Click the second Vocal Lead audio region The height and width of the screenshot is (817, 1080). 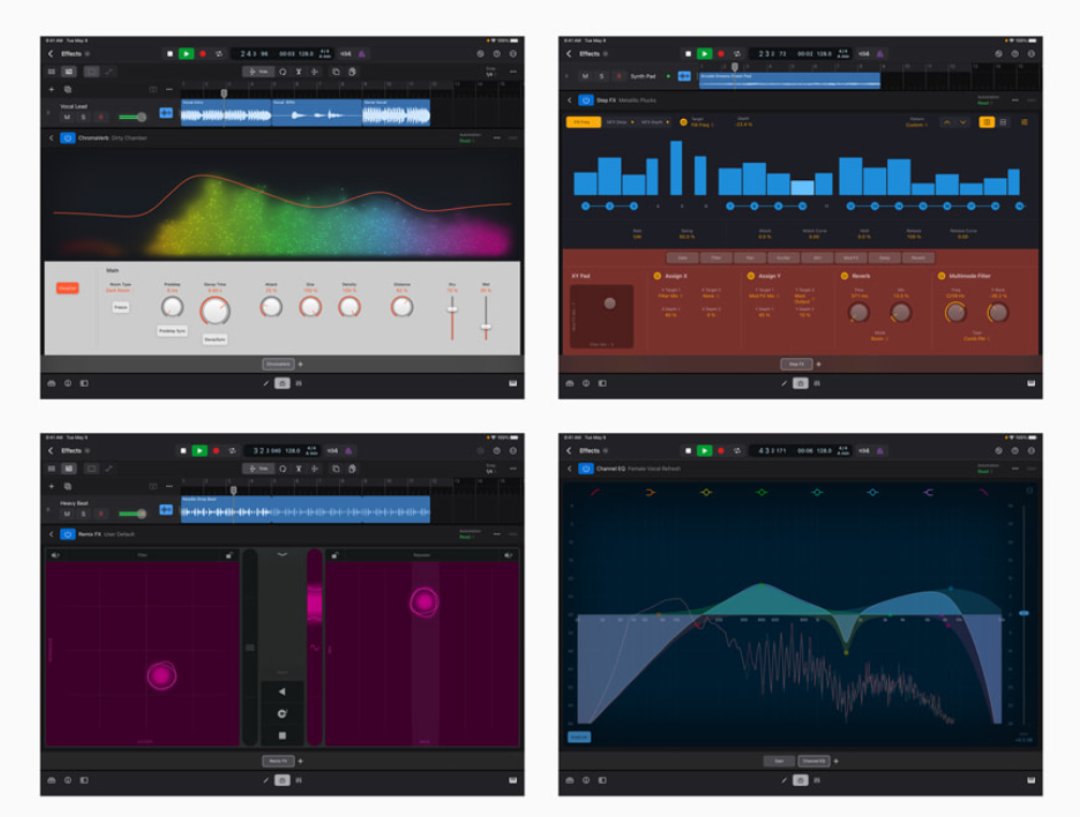coord(317,113)
